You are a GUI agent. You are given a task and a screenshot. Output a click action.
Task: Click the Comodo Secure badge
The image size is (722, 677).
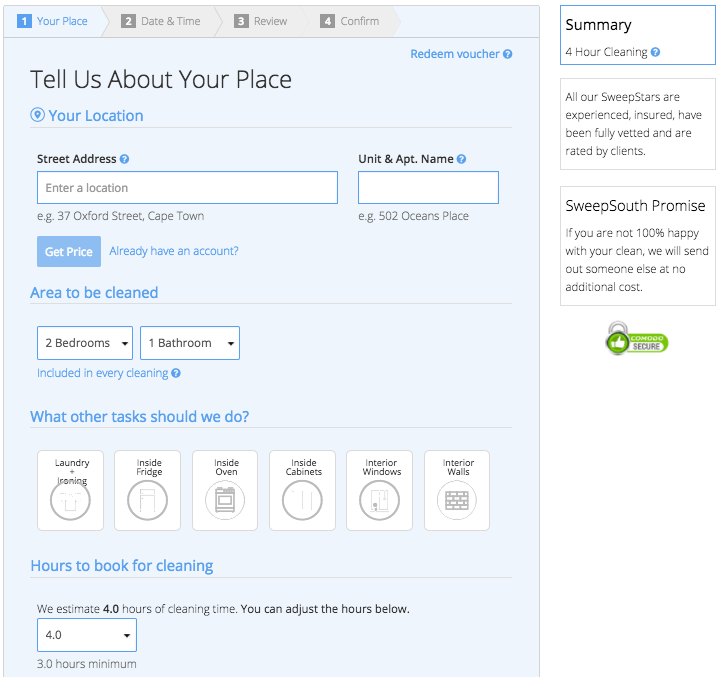pos(637,339)
